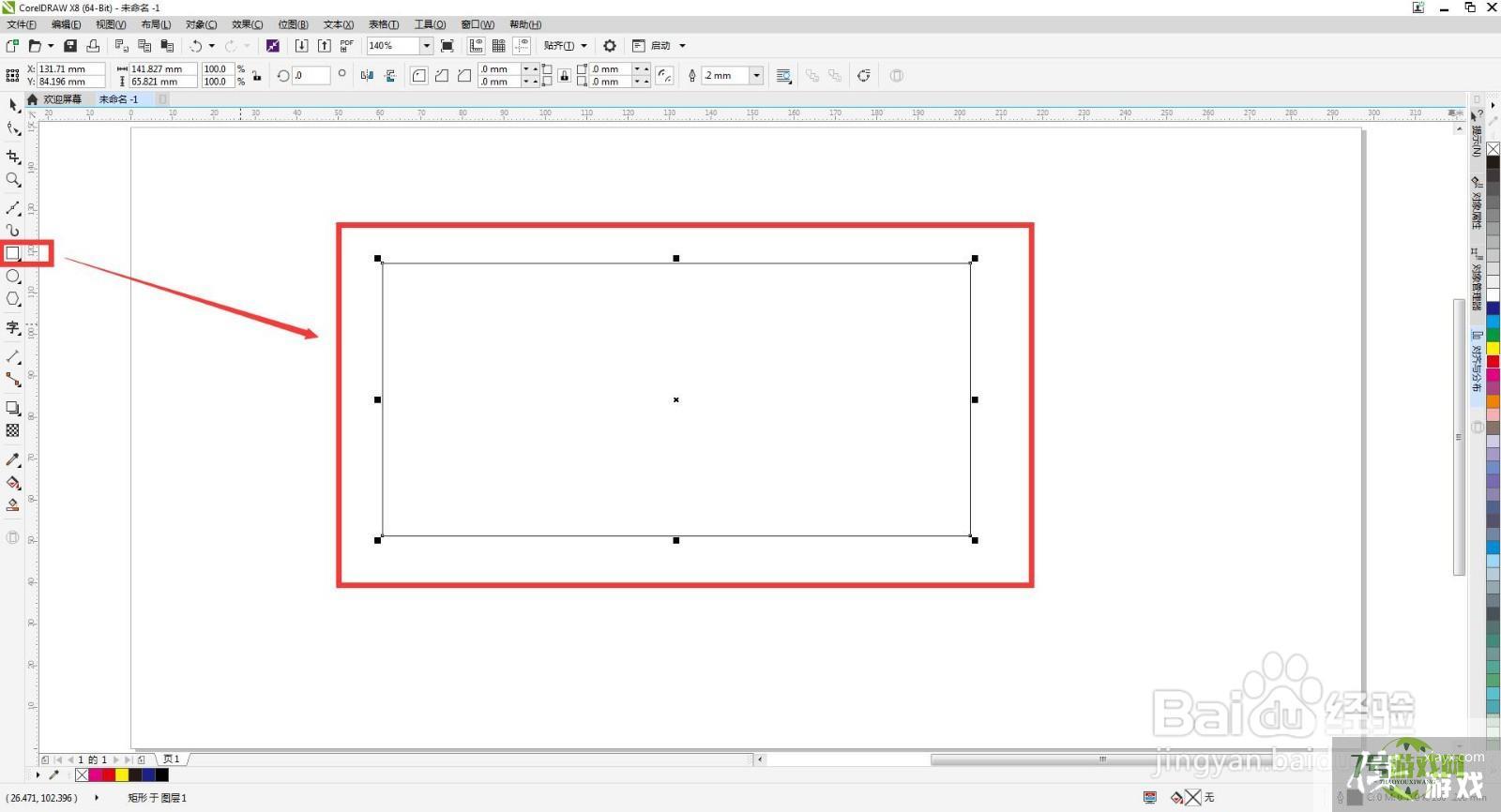Select the Round corner option
This screenshot has height=812, width=1501.
[419, 76]
